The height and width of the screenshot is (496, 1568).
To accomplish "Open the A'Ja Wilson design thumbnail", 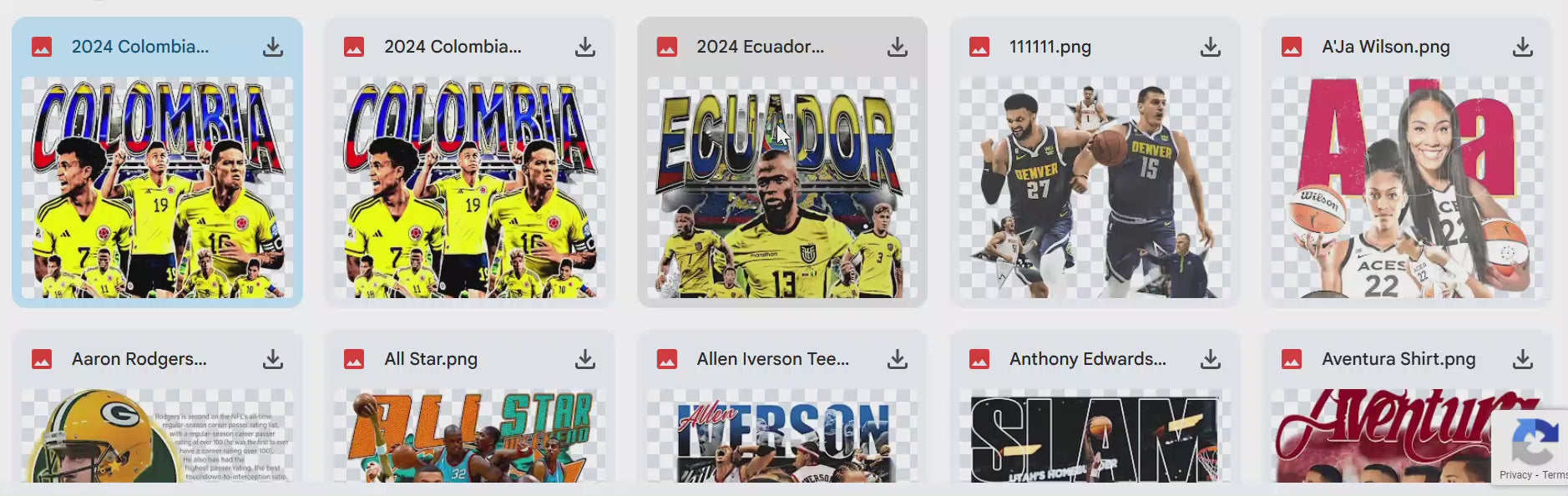I will pos(1407,188).
